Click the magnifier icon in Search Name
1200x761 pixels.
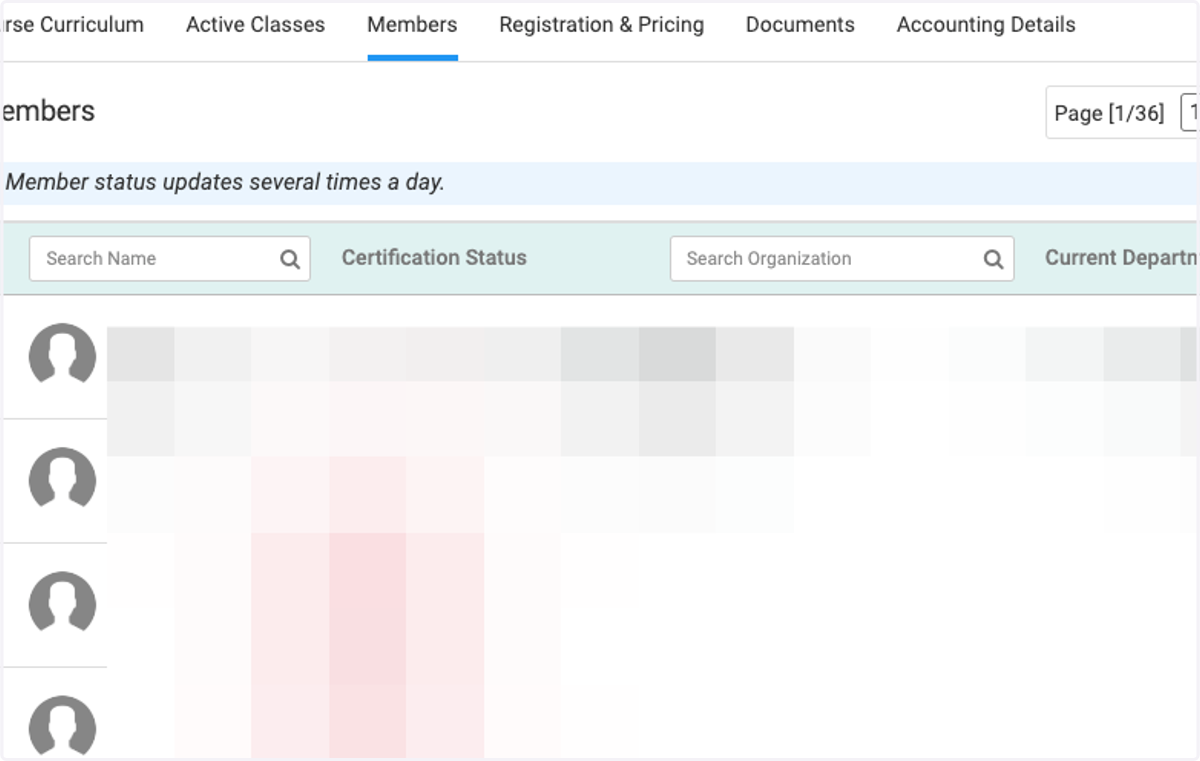290,259
